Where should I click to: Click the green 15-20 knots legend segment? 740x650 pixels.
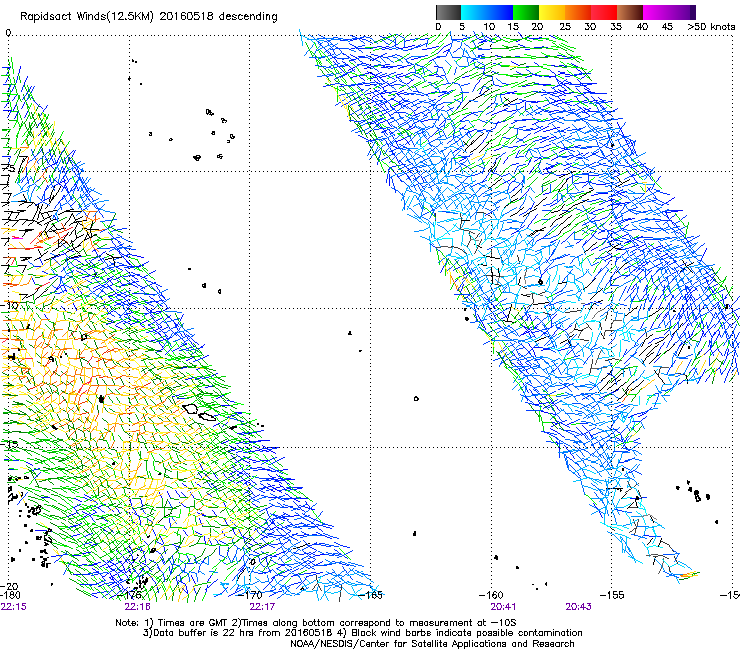526,12
